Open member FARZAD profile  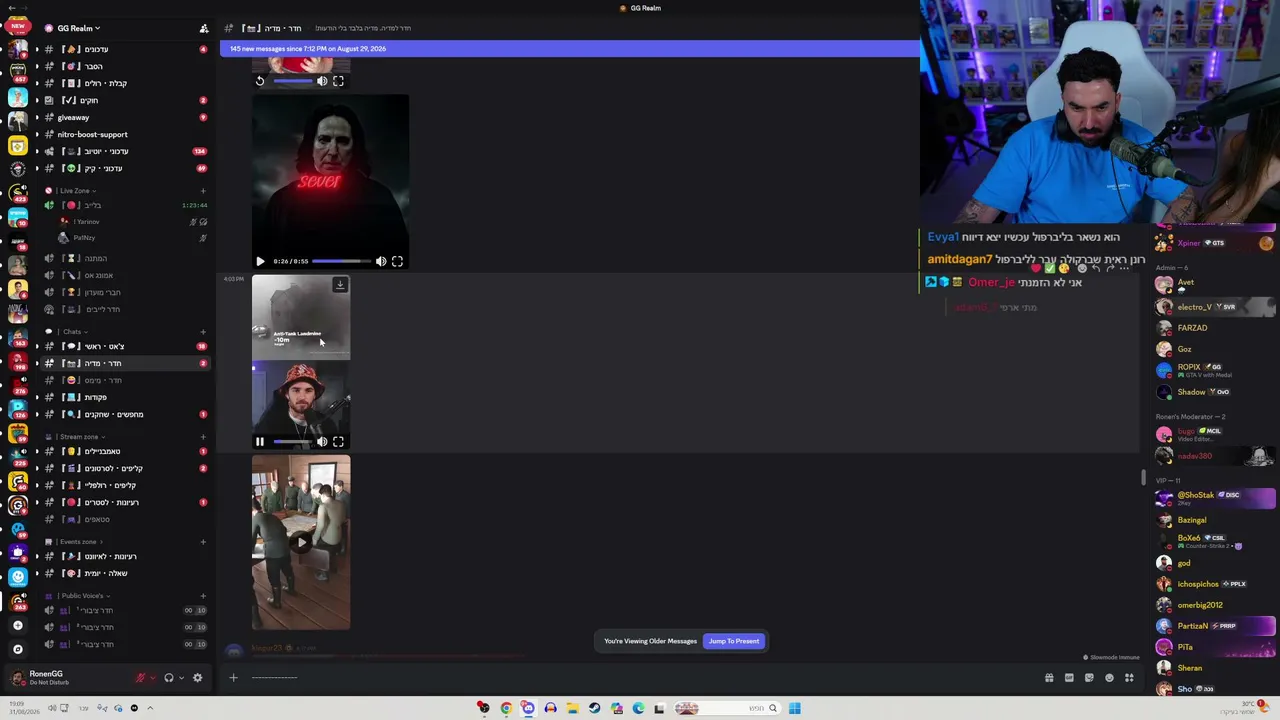[1215, 328]
